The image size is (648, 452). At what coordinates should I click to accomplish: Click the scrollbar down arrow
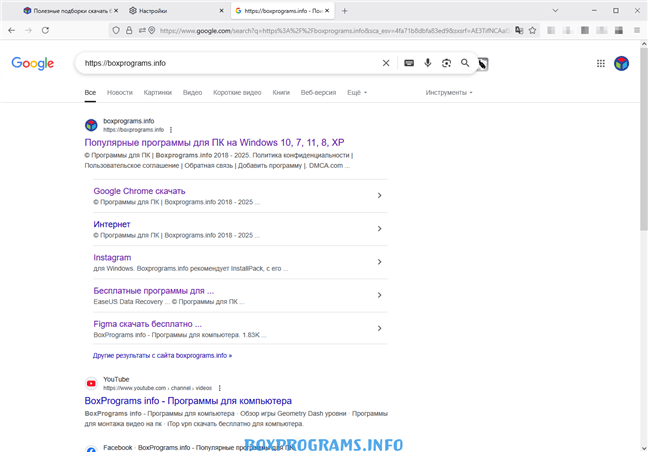(x=644, y=448)
